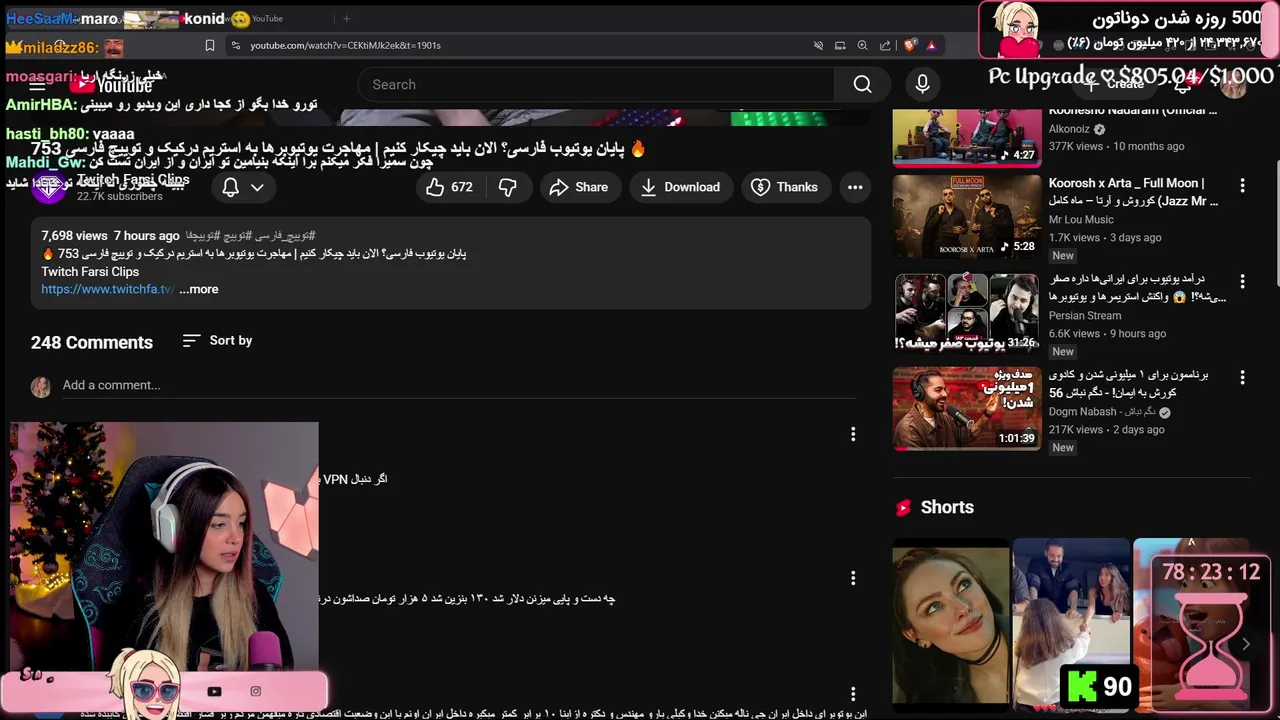
Task: Focus the YouTube Search input field
Action: [x=596, y=85]
